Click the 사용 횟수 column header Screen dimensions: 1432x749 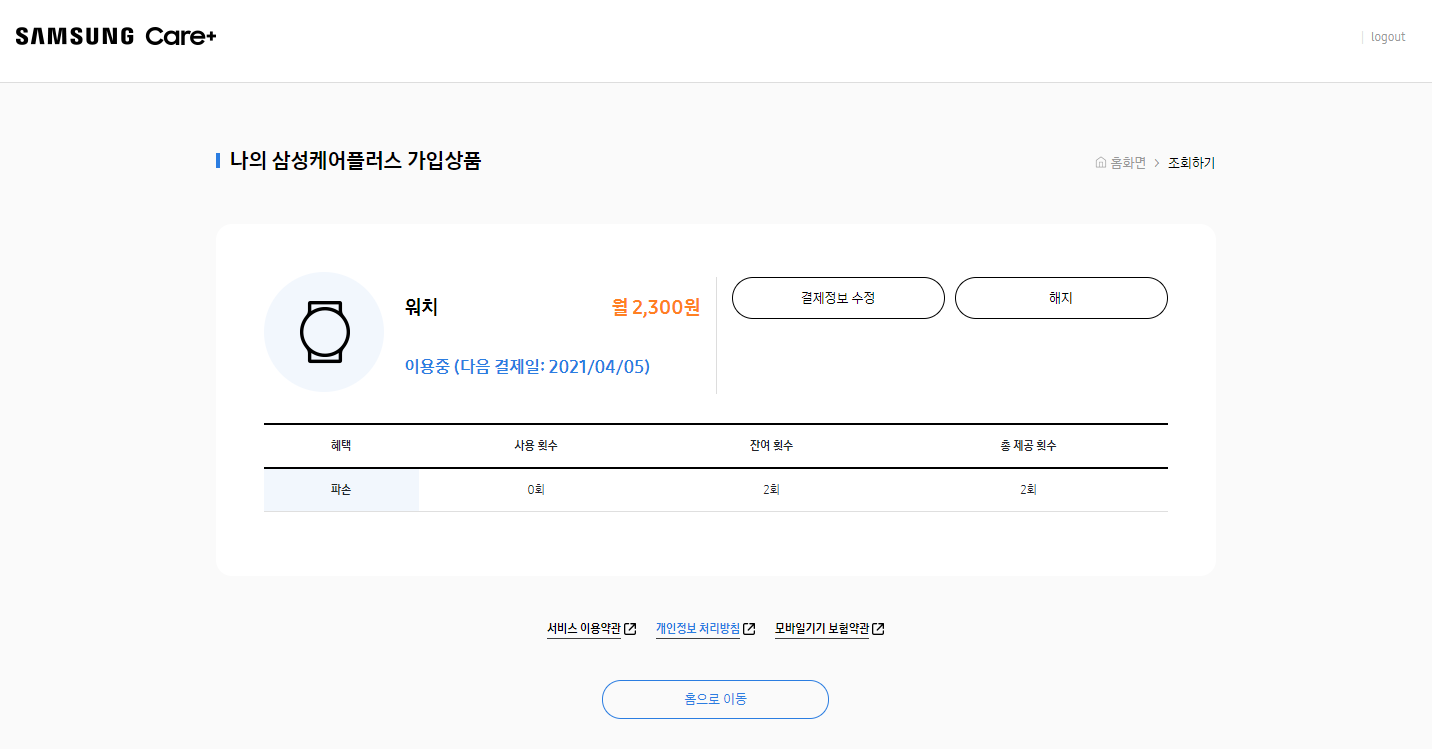click(536, 446)
